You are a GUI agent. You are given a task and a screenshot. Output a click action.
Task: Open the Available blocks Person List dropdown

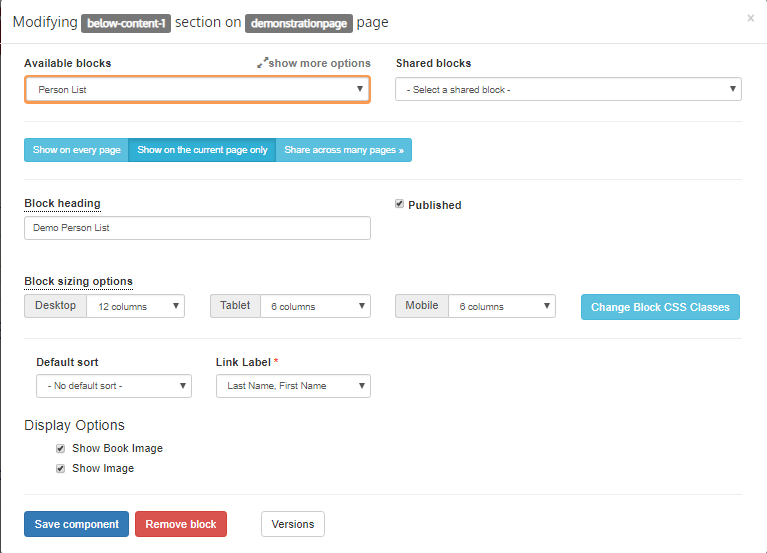click(x=197, y=90)
